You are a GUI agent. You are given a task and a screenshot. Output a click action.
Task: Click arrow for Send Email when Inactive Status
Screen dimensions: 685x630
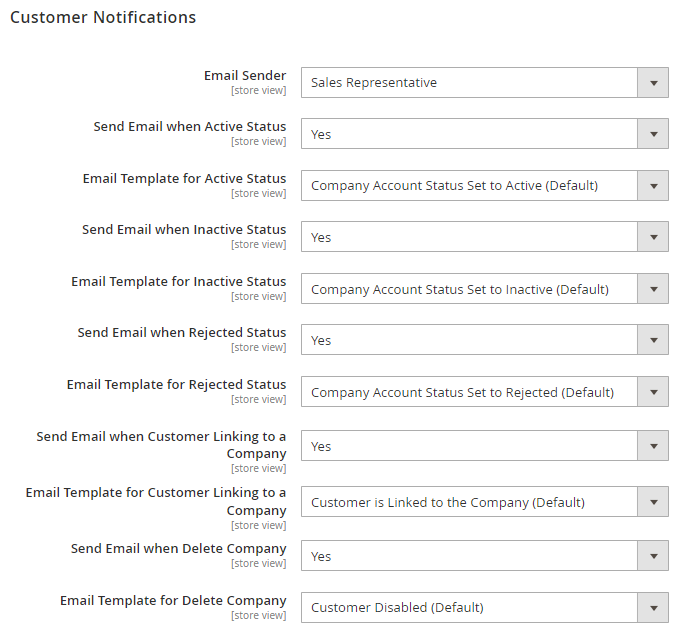coord(653,237)
